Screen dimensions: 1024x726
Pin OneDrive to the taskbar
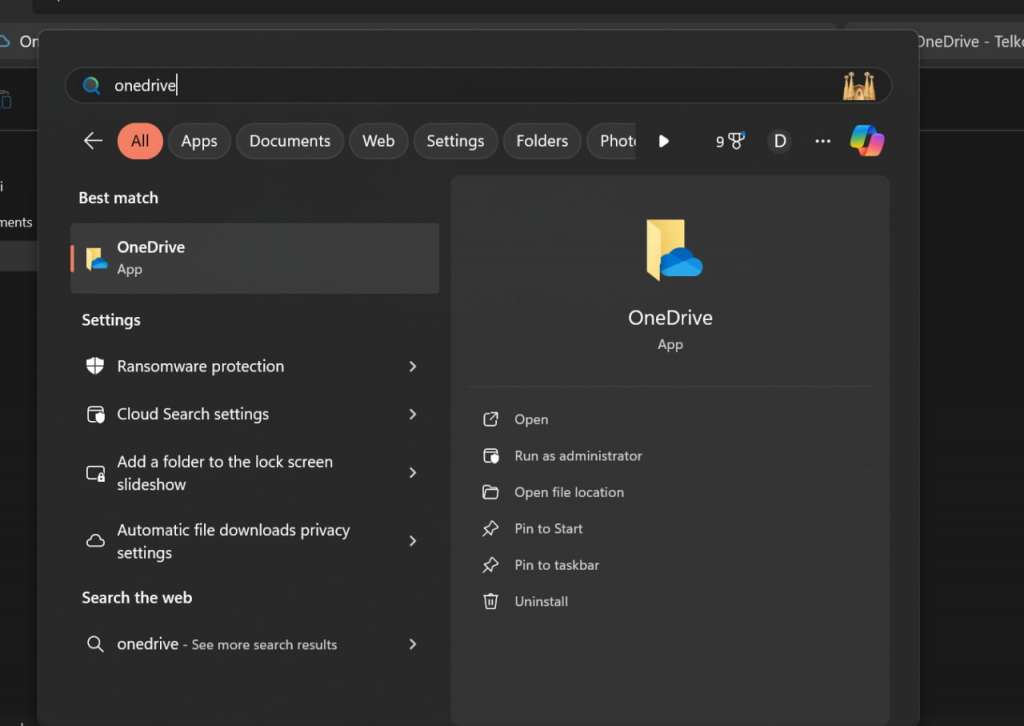tap(555, 565)
